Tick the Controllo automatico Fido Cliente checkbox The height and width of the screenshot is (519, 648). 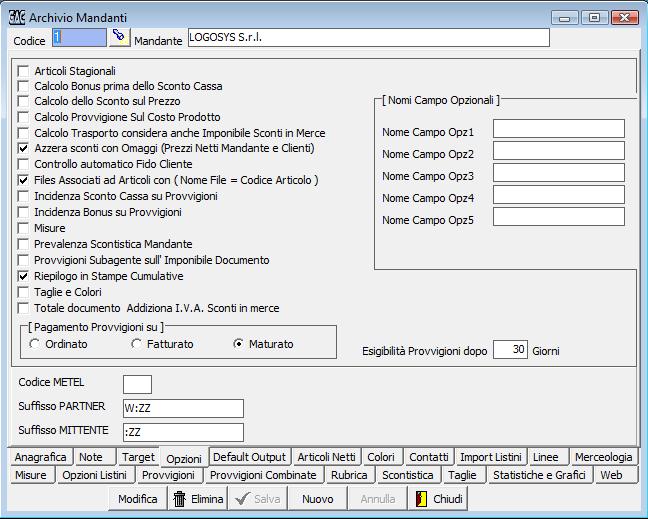point(24,164)
